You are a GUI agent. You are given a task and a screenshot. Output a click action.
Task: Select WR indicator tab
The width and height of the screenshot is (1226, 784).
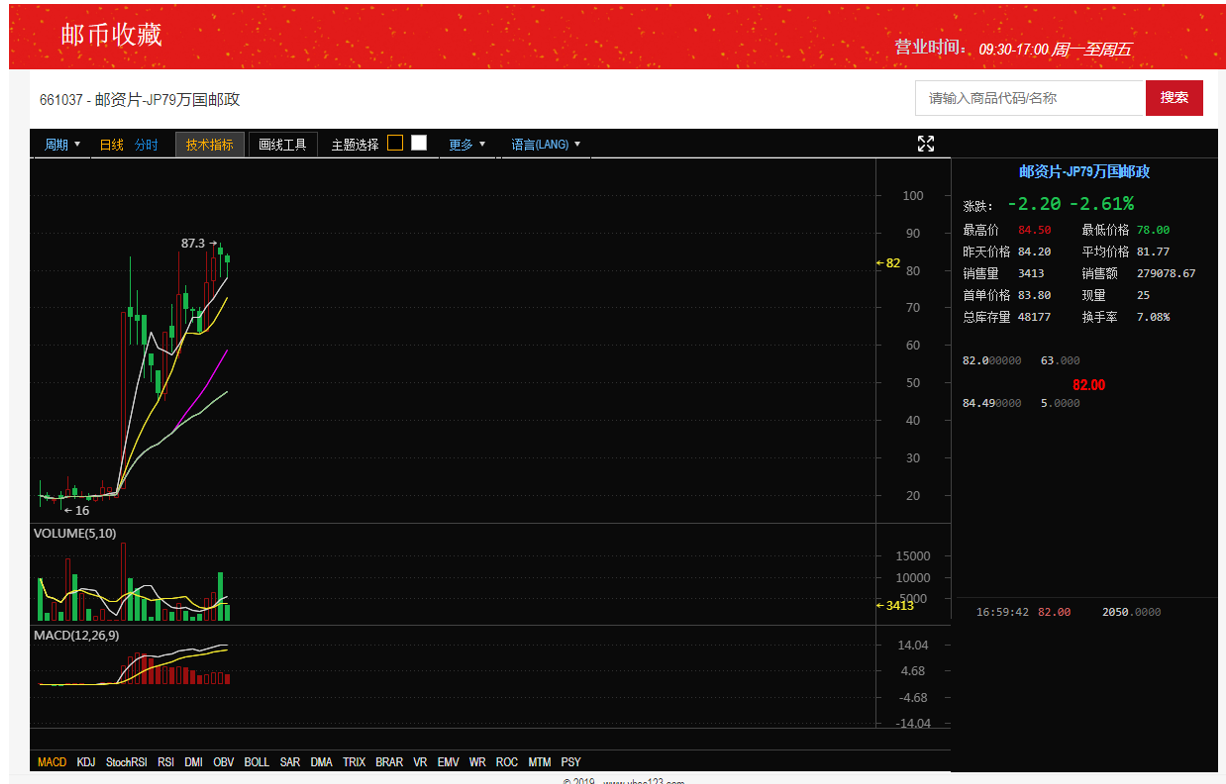click(478, 762)
